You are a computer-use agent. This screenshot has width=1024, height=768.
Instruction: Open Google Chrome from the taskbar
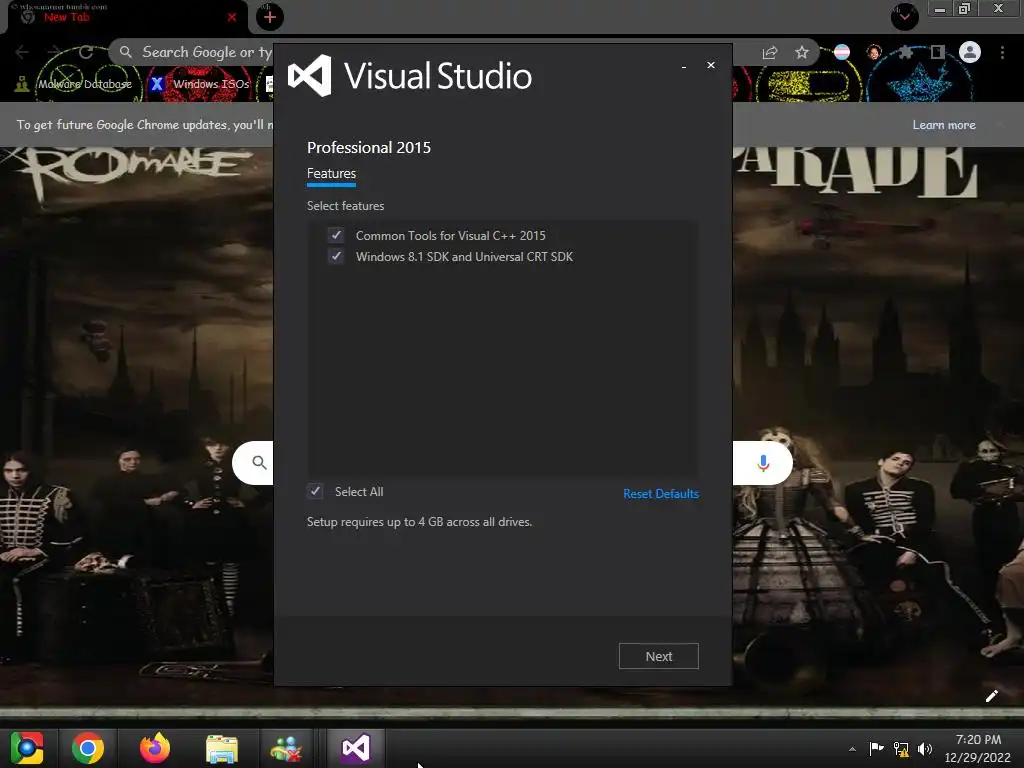[x=88, y=748]
